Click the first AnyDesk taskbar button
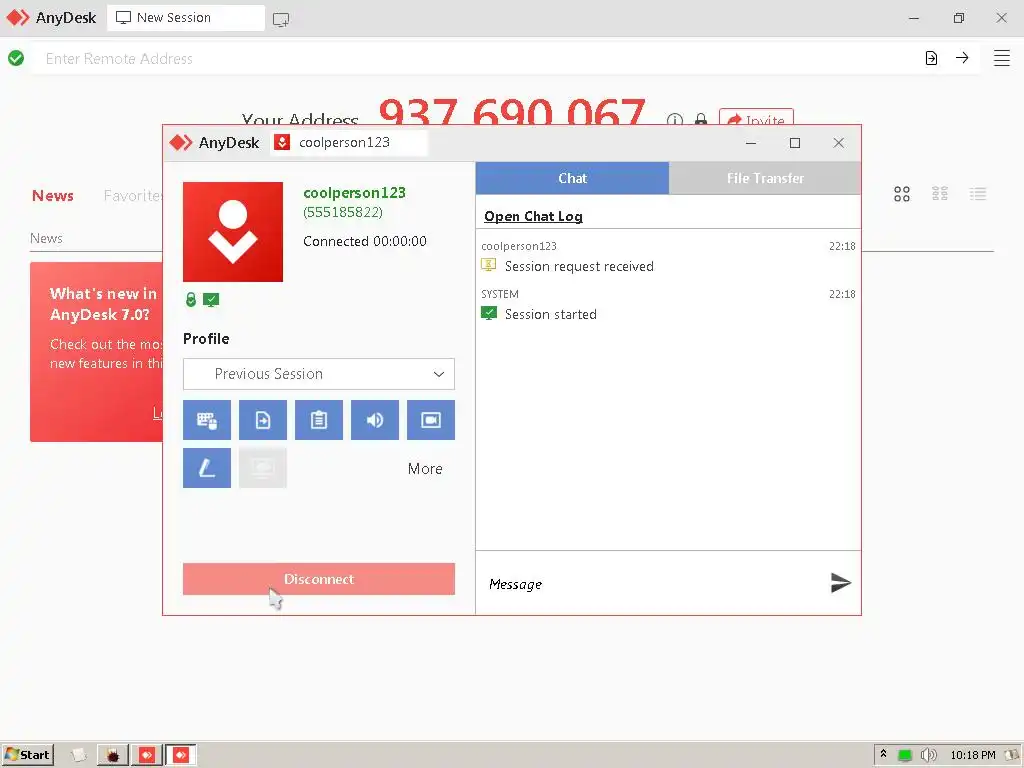 (147, 755)
